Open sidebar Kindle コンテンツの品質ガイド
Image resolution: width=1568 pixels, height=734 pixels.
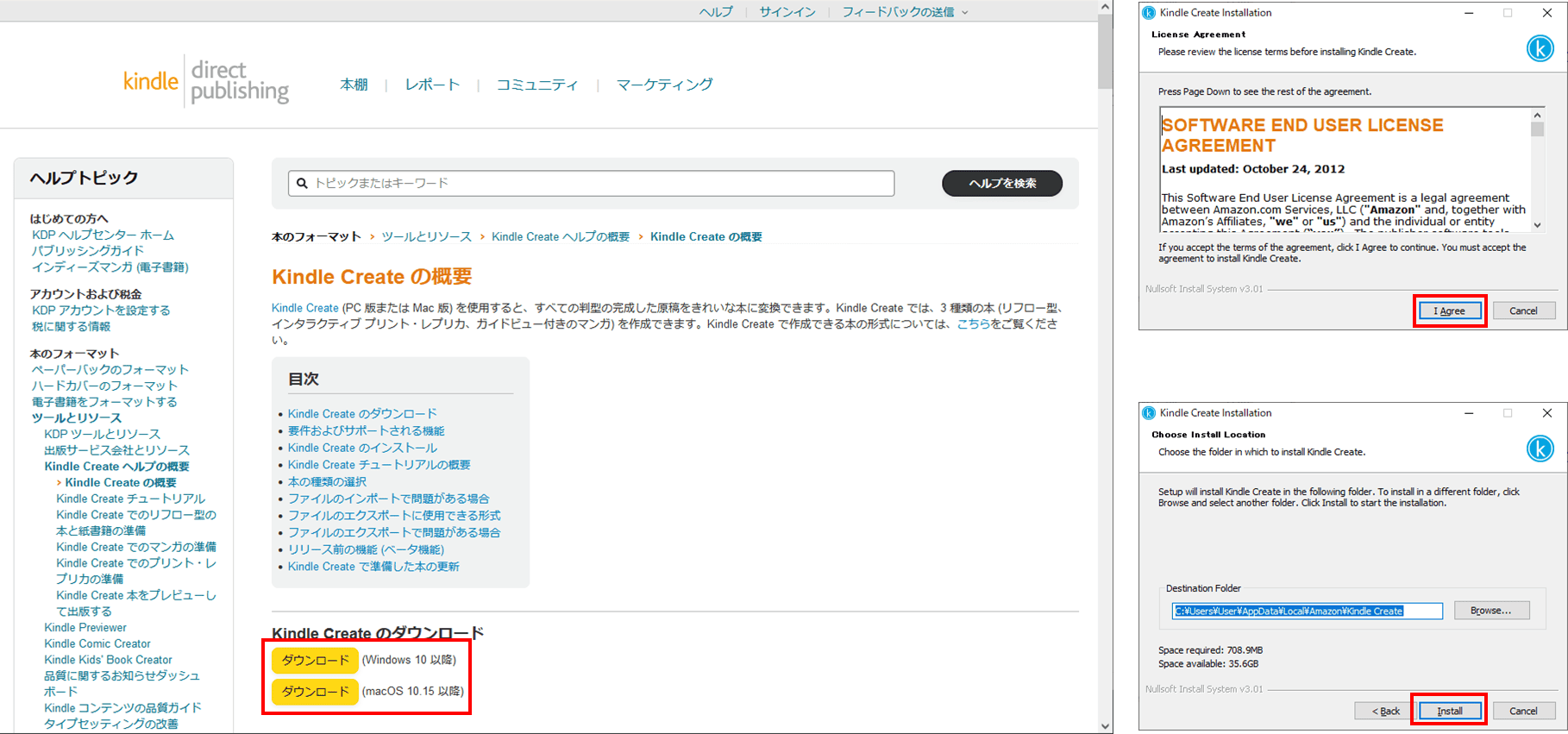click(x=122, y=708)
